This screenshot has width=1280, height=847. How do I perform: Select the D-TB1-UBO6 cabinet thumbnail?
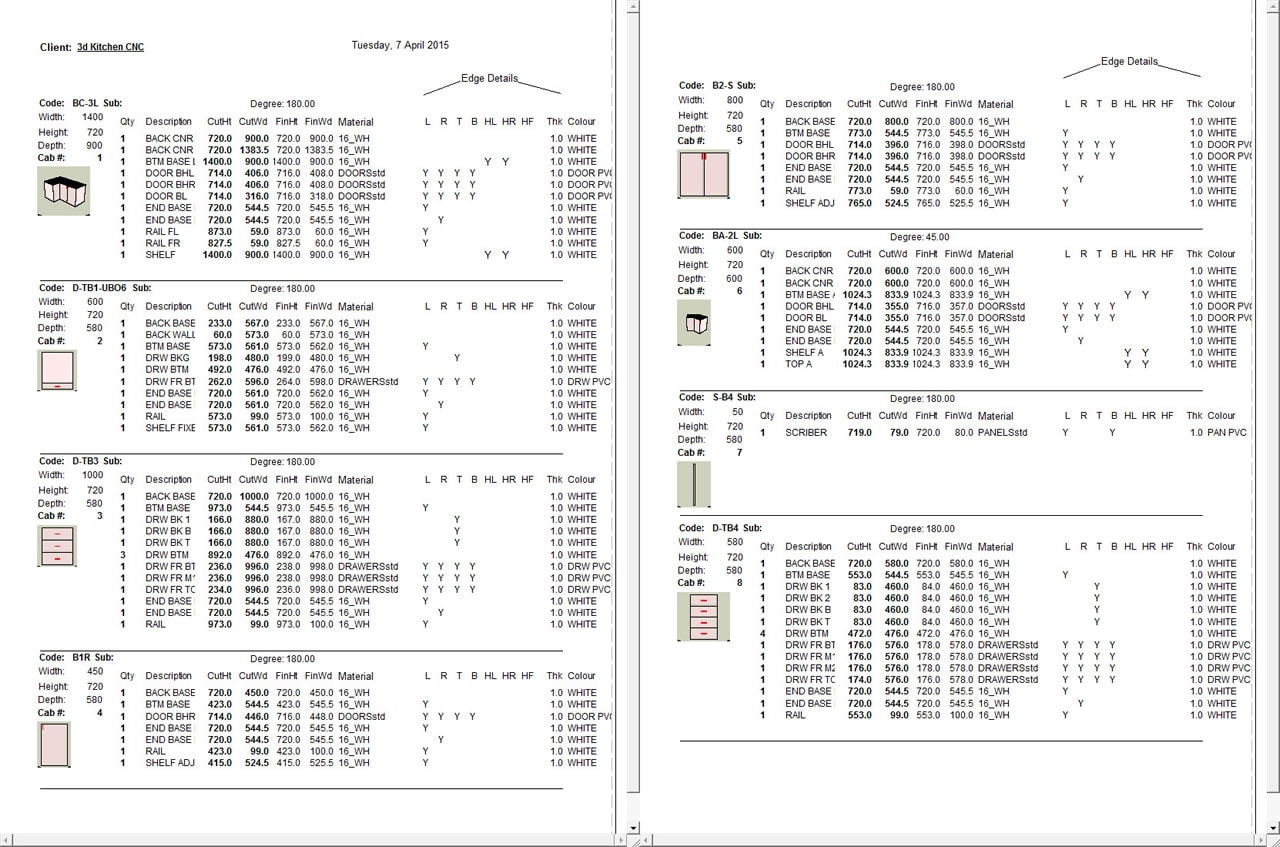pos(56,370)
